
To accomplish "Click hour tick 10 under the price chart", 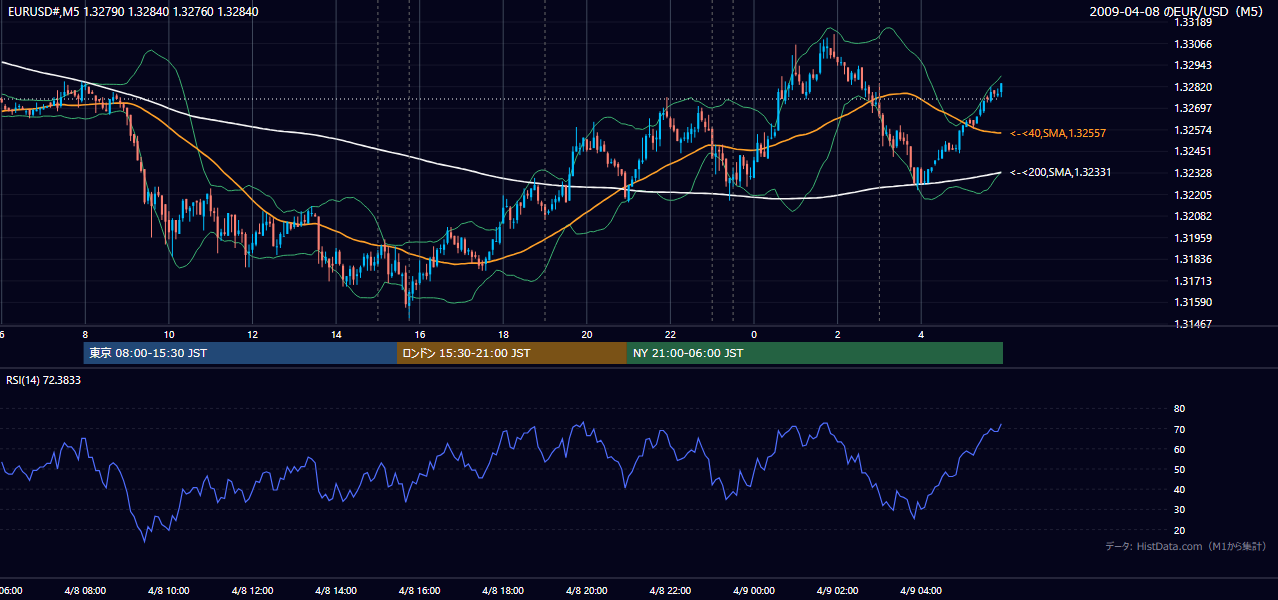I will 169,335.
